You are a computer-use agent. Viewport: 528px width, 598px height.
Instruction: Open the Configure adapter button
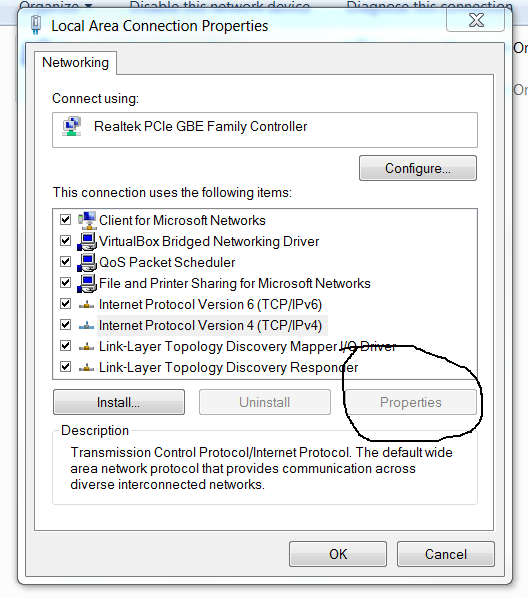(418, 168)
